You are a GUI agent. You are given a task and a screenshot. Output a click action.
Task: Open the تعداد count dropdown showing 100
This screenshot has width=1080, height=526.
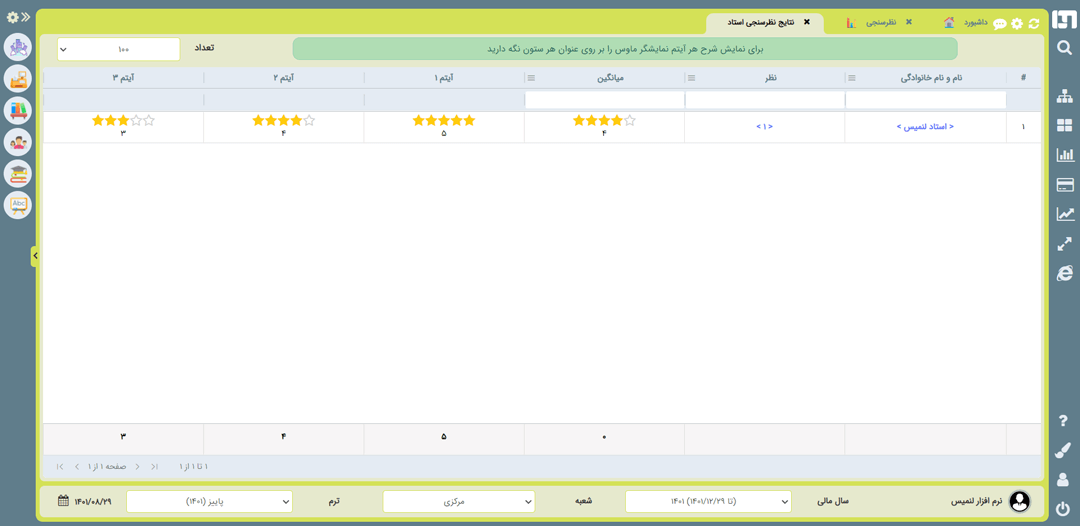coord(118,49)
